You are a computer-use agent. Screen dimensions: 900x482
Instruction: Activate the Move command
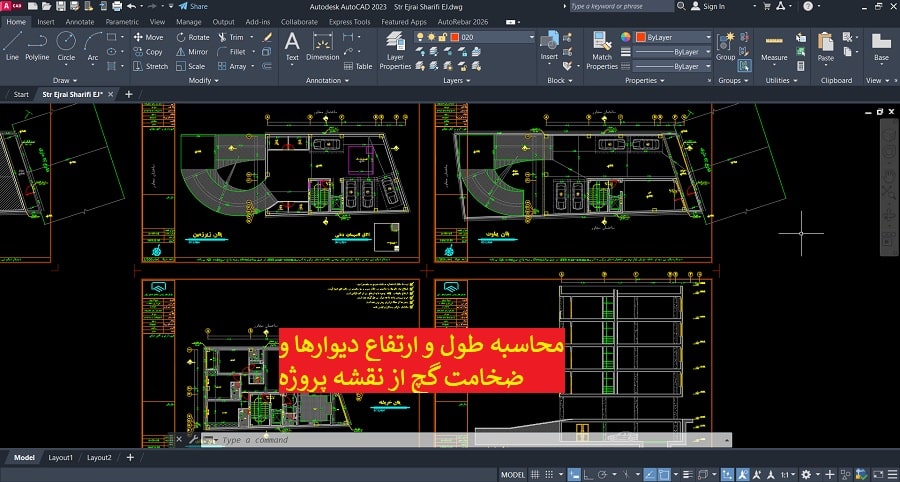click(x=149, y=37)
